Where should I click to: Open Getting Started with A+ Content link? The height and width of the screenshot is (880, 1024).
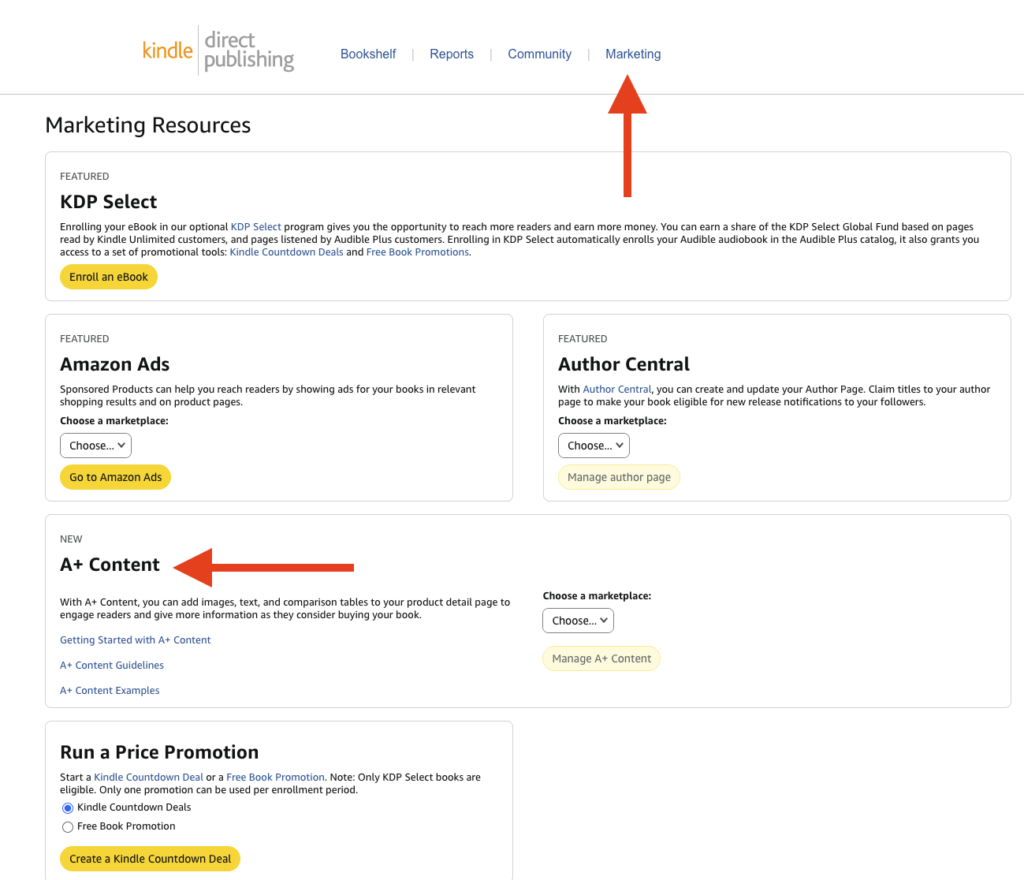click(x=135, y=640)
